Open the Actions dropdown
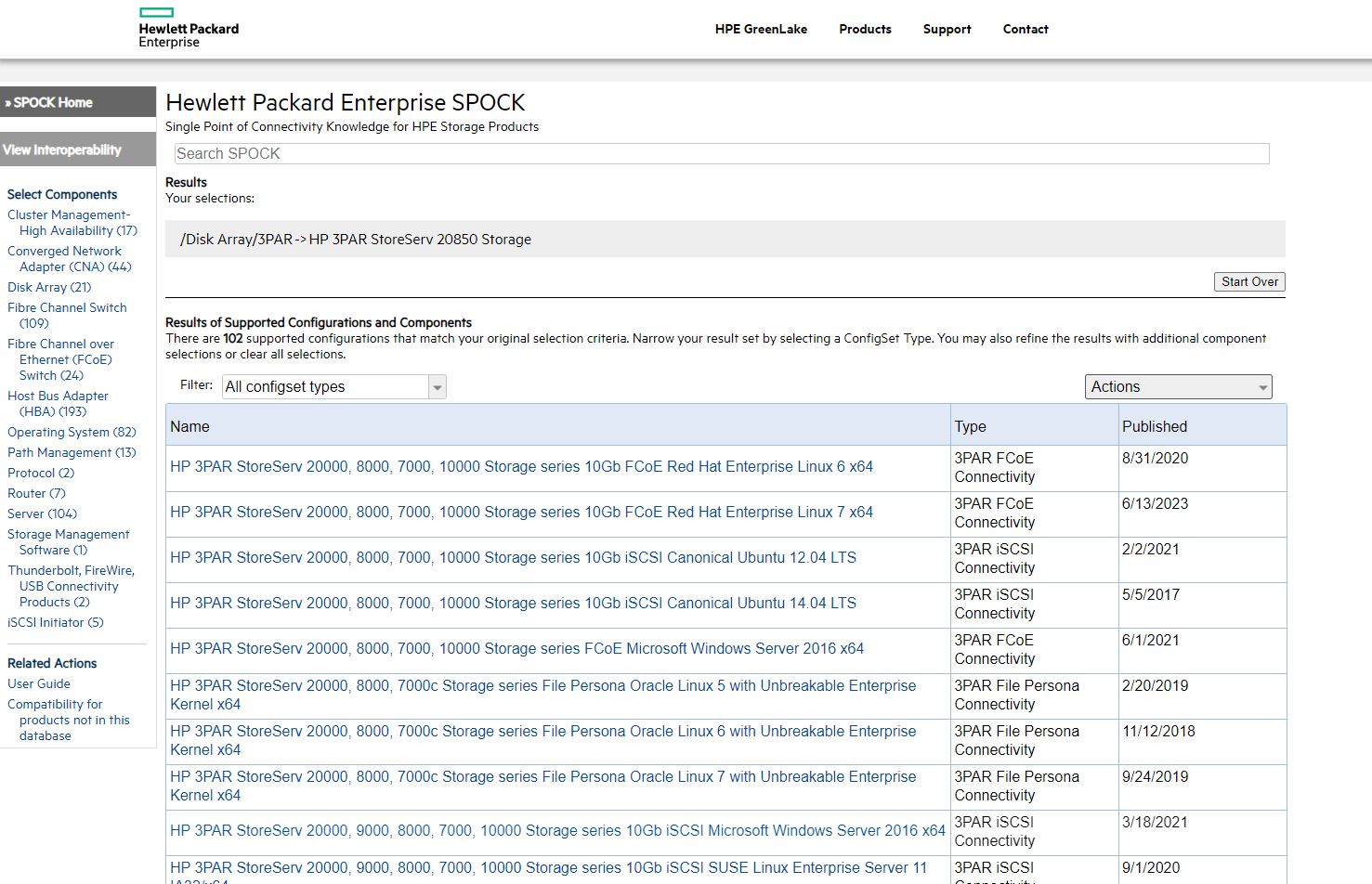The image size is (1372, 884). click(x=1178, y=386)
